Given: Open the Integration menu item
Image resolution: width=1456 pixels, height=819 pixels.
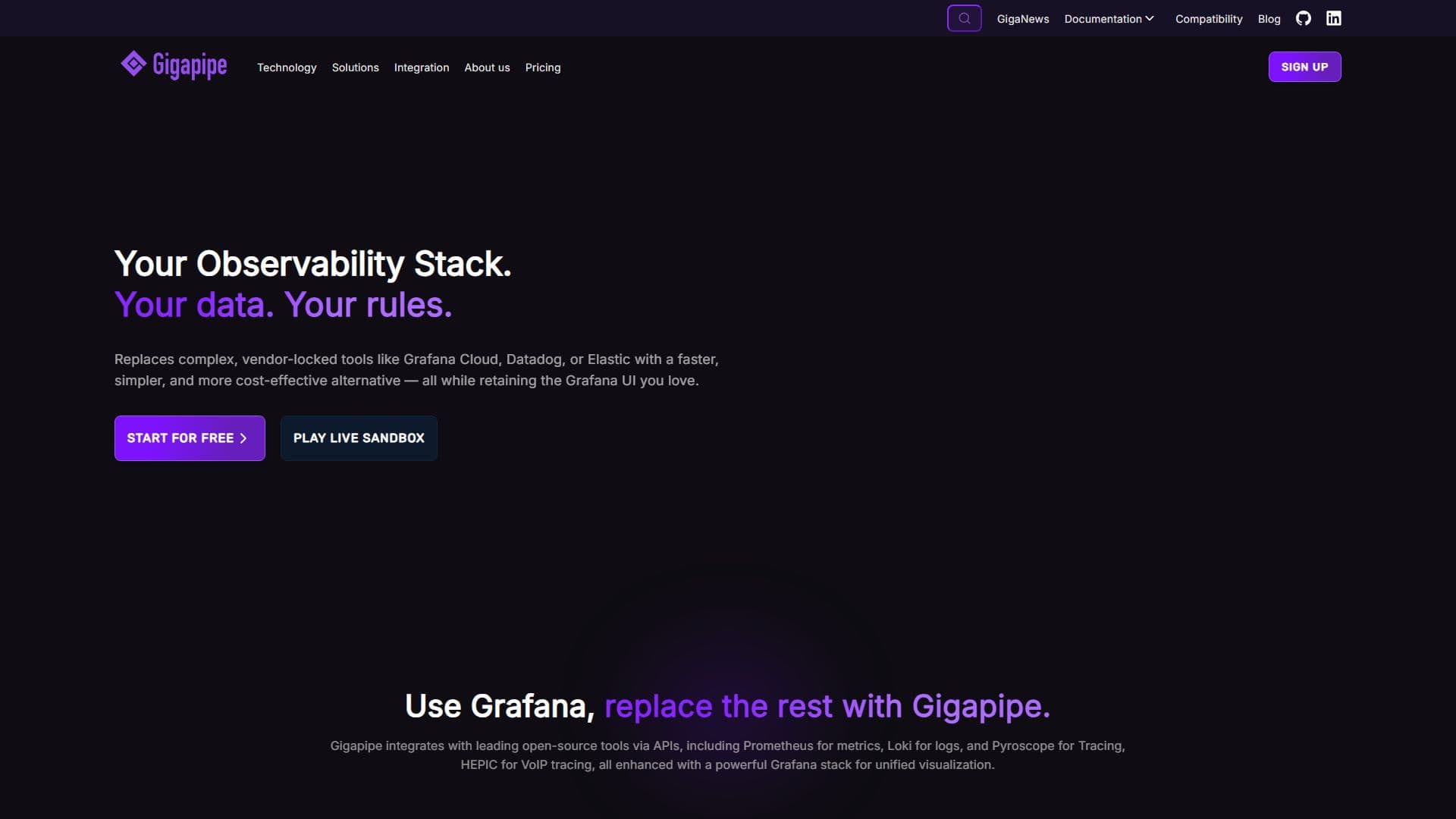Looking at the screenshot, I should [422, 67].
